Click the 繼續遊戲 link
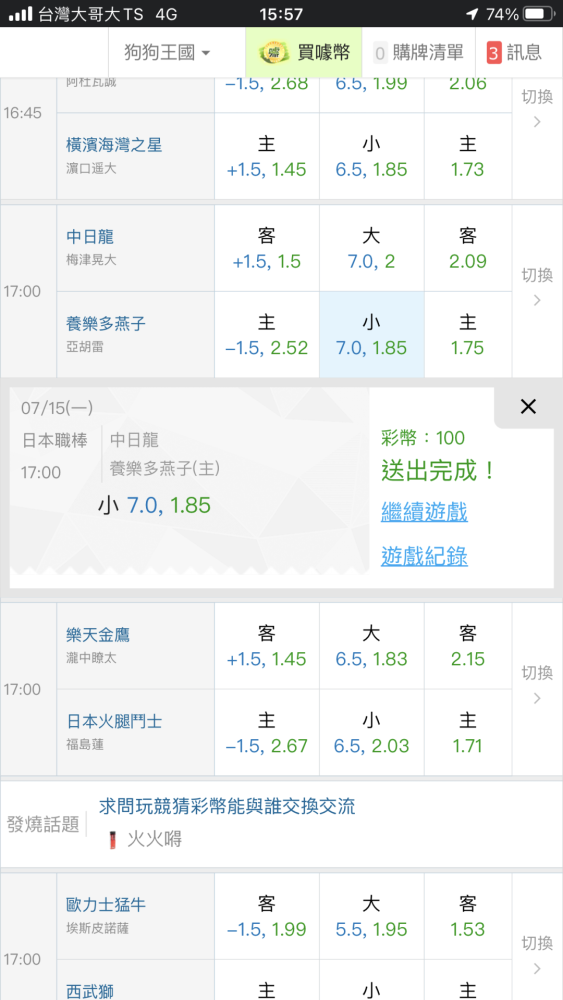 click(x=424, y=511)
